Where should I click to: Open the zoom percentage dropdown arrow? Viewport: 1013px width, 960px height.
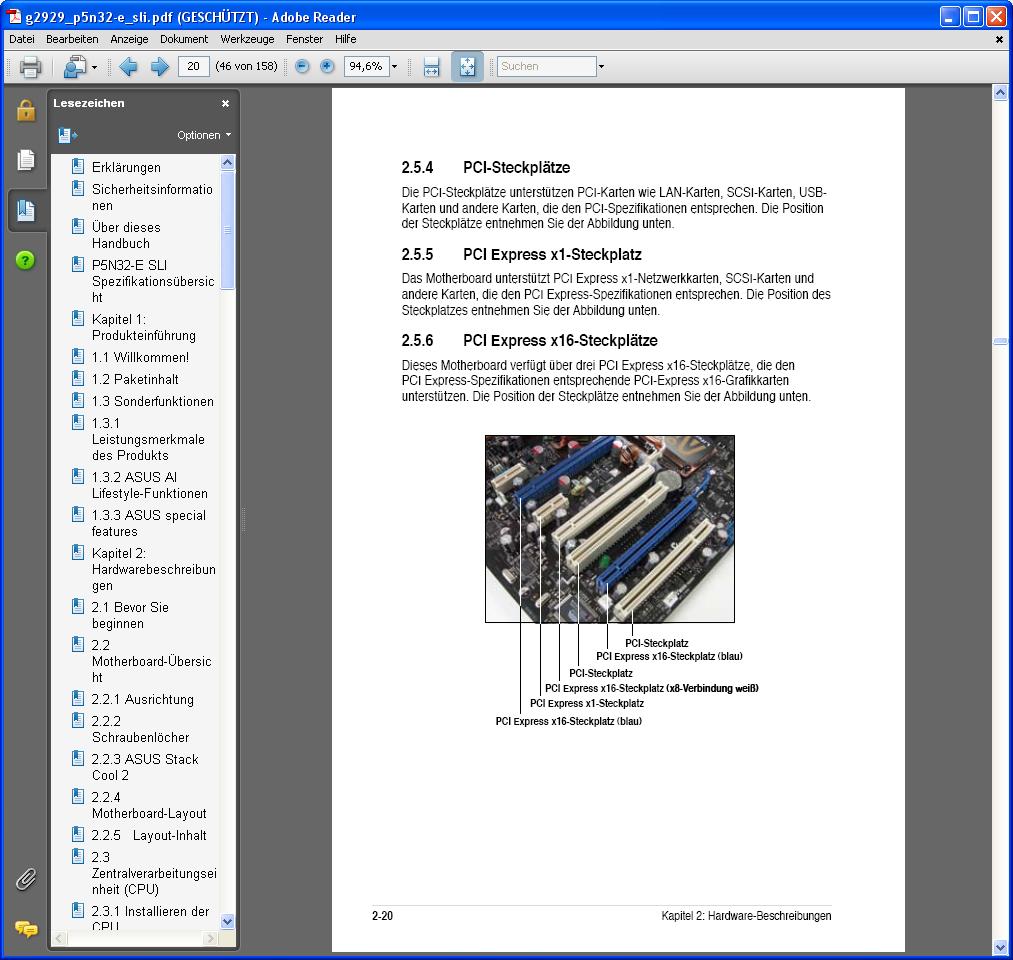pyautogui.click(x=395, y=67)
